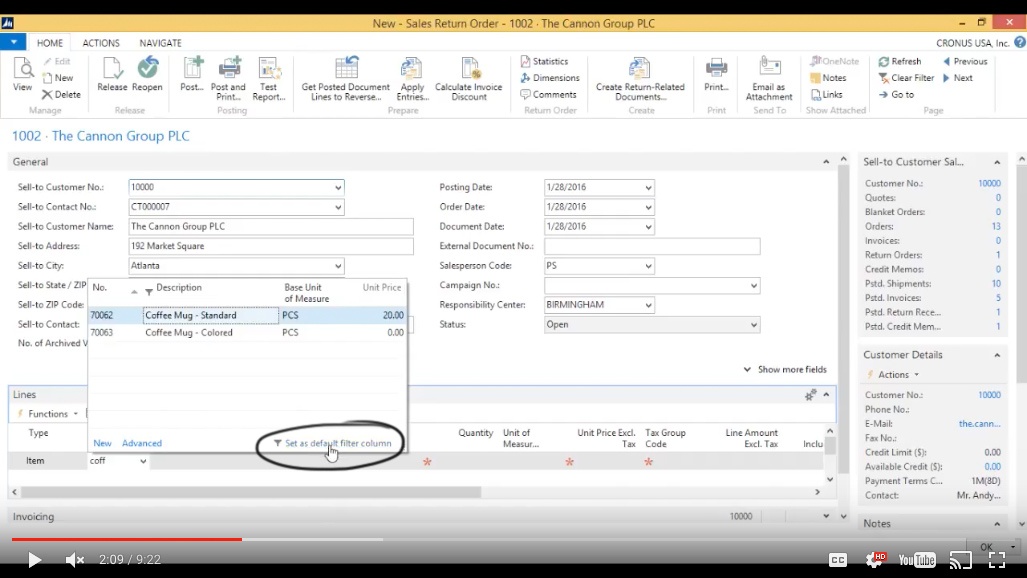
Task: Open Links in Show Attached group
Action: click(x=827, y=94)
